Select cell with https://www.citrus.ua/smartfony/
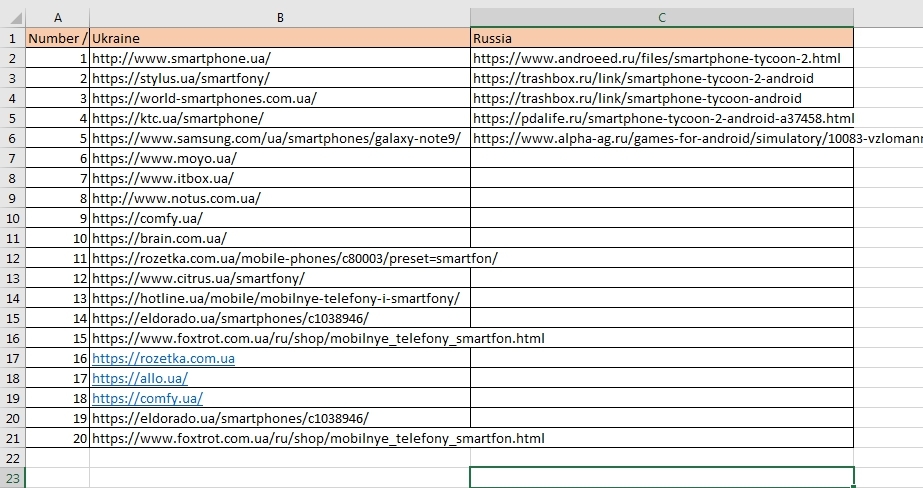Screen dimensions: 923x488 click(280, 278)
